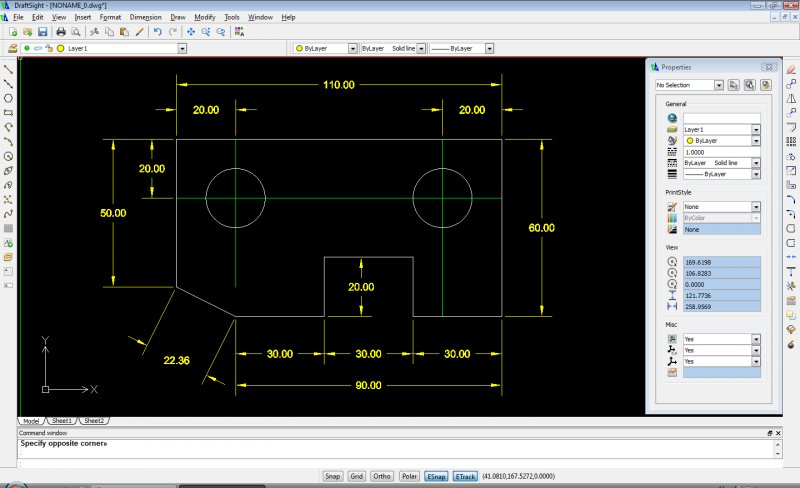Click the Undo arrow icon
This screenshot has width=800, height=488.
pos(158,32)
